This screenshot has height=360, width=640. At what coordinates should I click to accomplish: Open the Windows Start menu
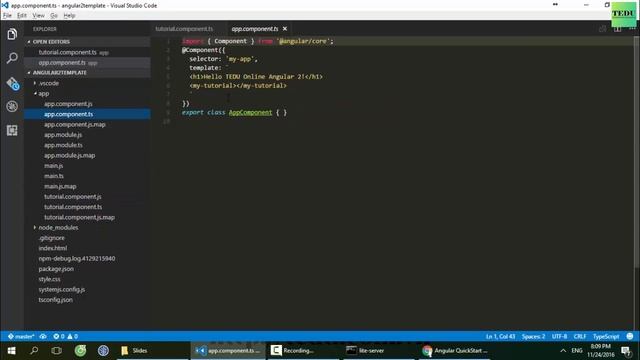point(11,351)
